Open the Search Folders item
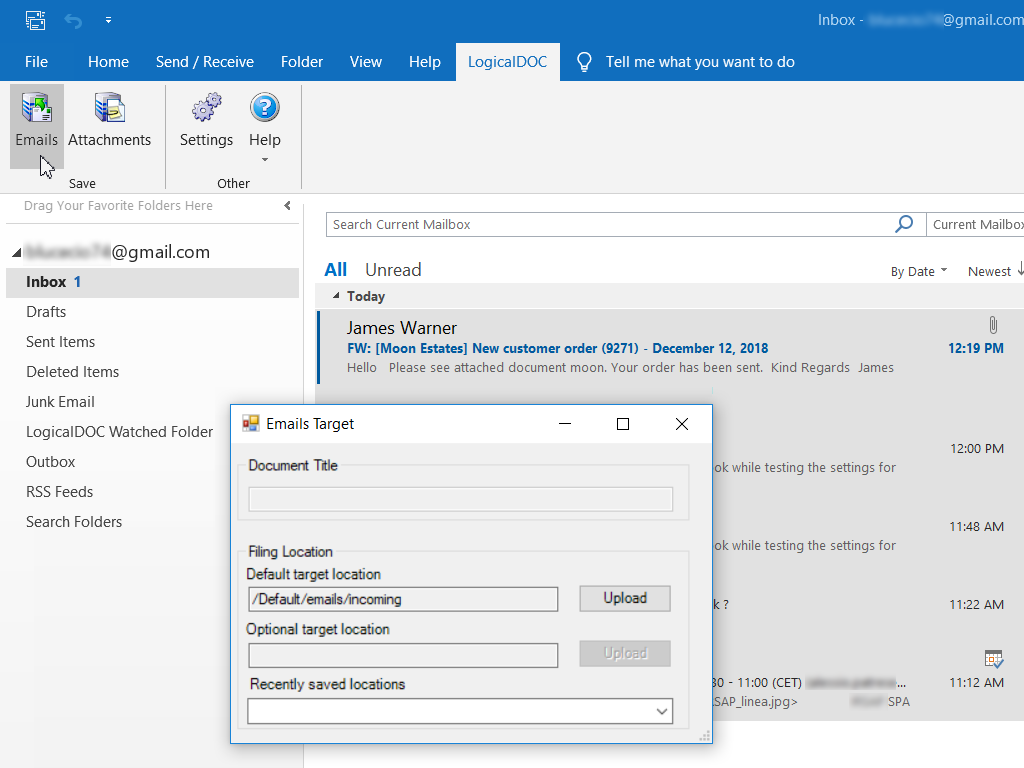Screen dimensions: 1024x768 [x=74, y=522]
